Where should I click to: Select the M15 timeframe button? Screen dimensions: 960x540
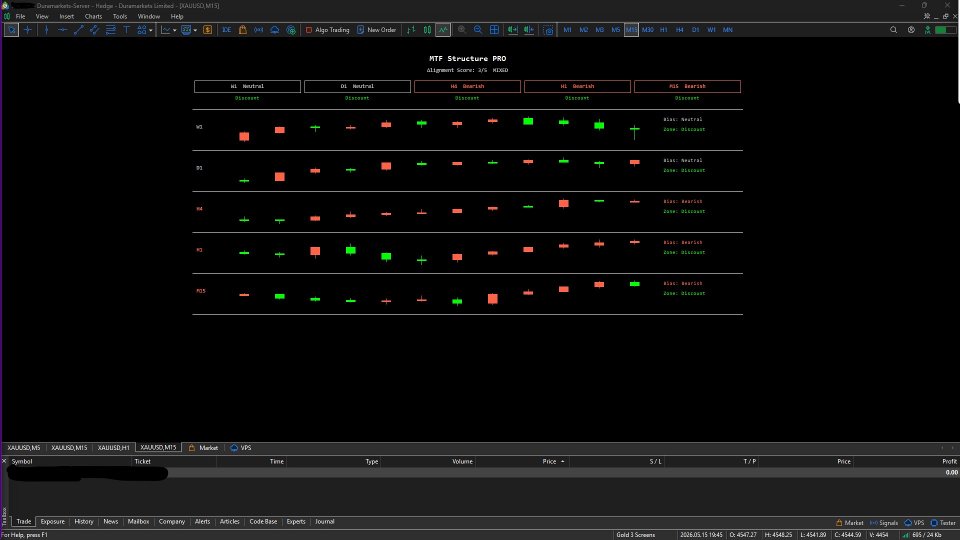[631, 29]
